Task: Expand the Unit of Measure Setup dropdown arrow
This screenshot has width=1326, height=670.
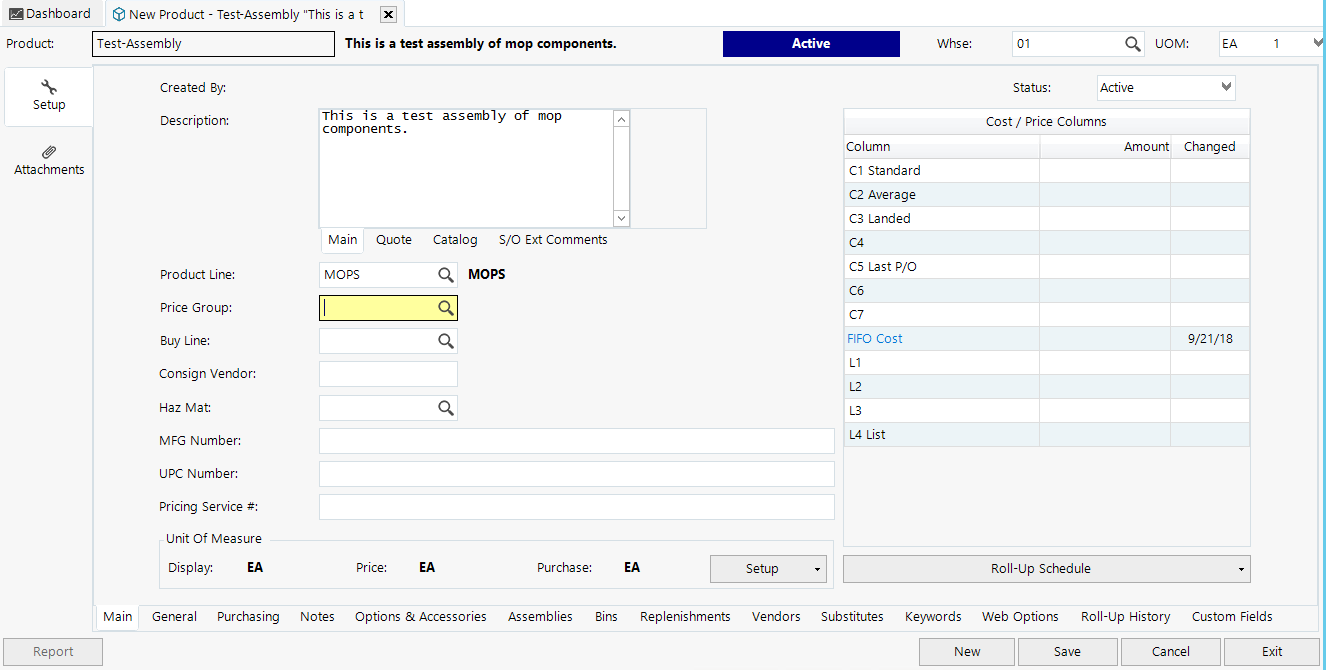Action: click(x=819, y=568)
